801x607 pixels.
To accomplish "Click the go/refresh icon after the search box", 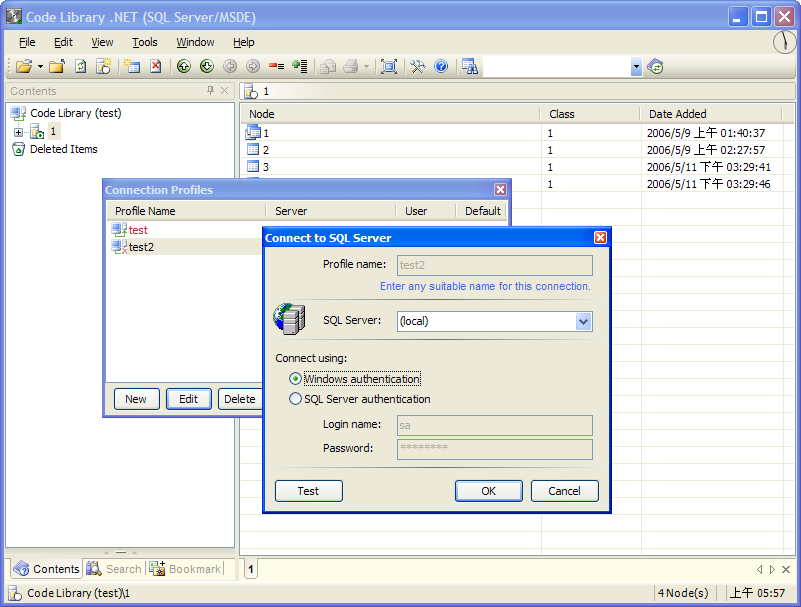I will [x=655, y=66].
